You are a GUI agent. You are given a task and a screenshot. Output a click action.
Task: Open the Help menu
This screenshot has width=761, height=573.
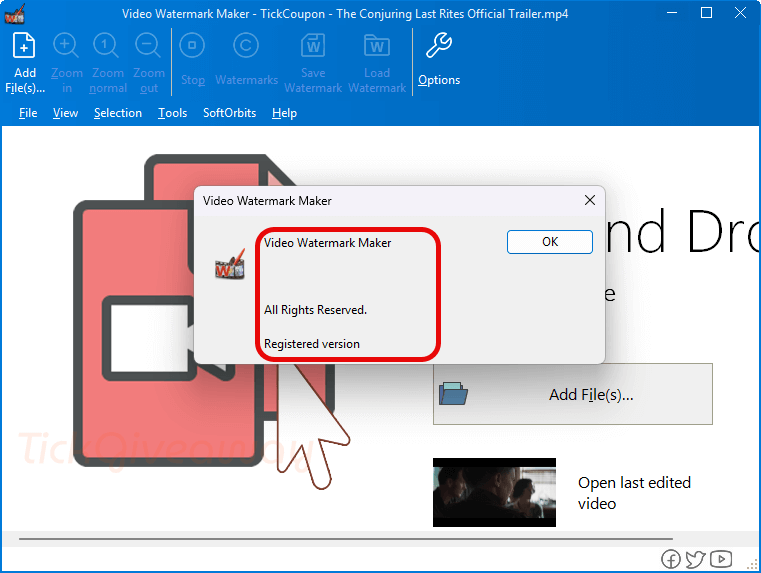[284, 113]
